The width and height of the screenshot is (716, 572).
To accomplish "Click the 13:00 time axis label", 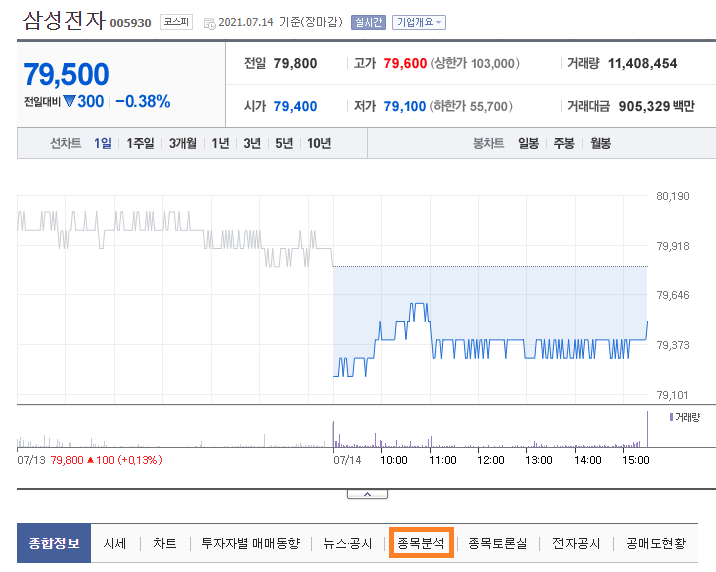I will [539, 460].
